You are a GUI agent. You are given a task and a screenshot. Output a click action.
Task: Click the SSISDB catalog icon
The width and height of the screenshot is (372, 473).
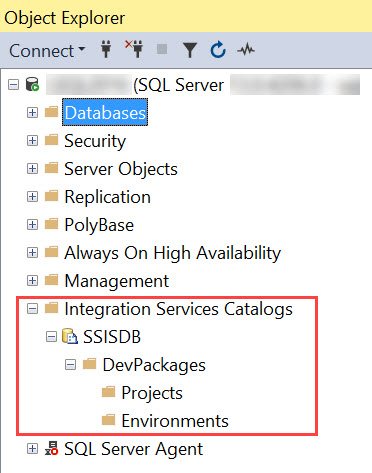tap(70, 336)
